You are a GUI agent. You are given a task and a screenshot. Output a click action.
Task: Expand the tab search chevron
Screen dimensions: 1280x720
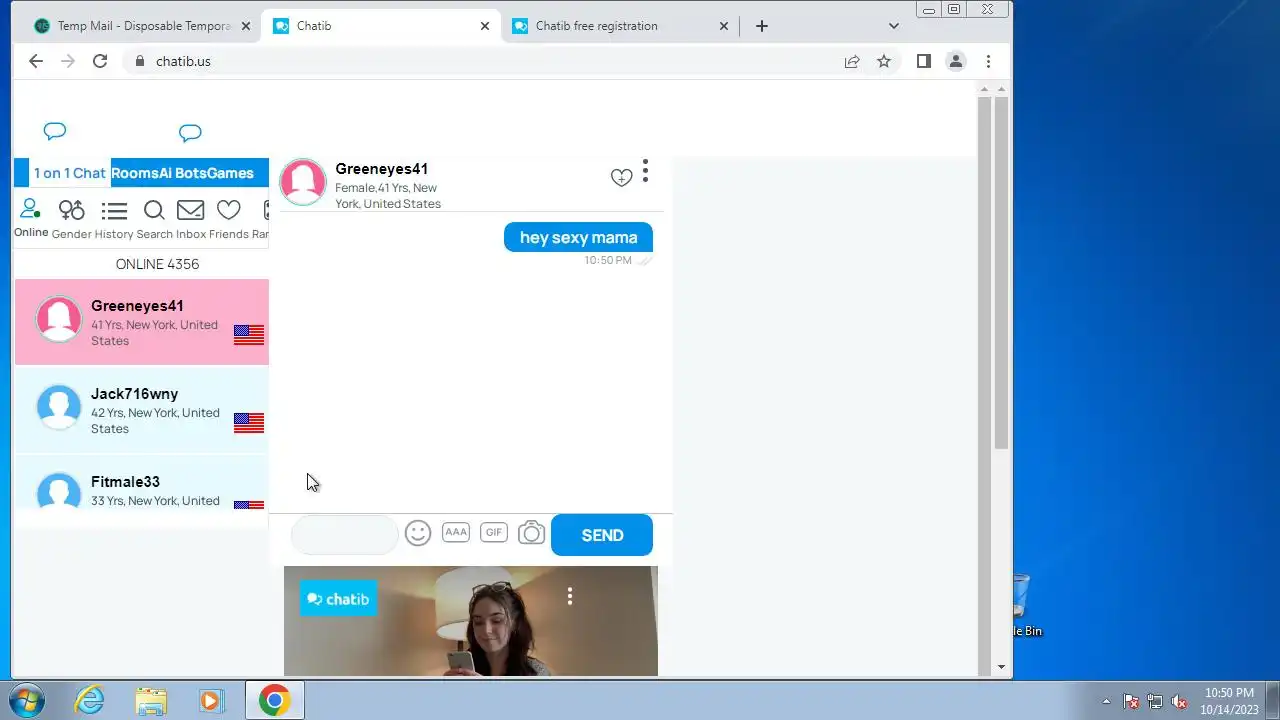[x=894, y=26]
